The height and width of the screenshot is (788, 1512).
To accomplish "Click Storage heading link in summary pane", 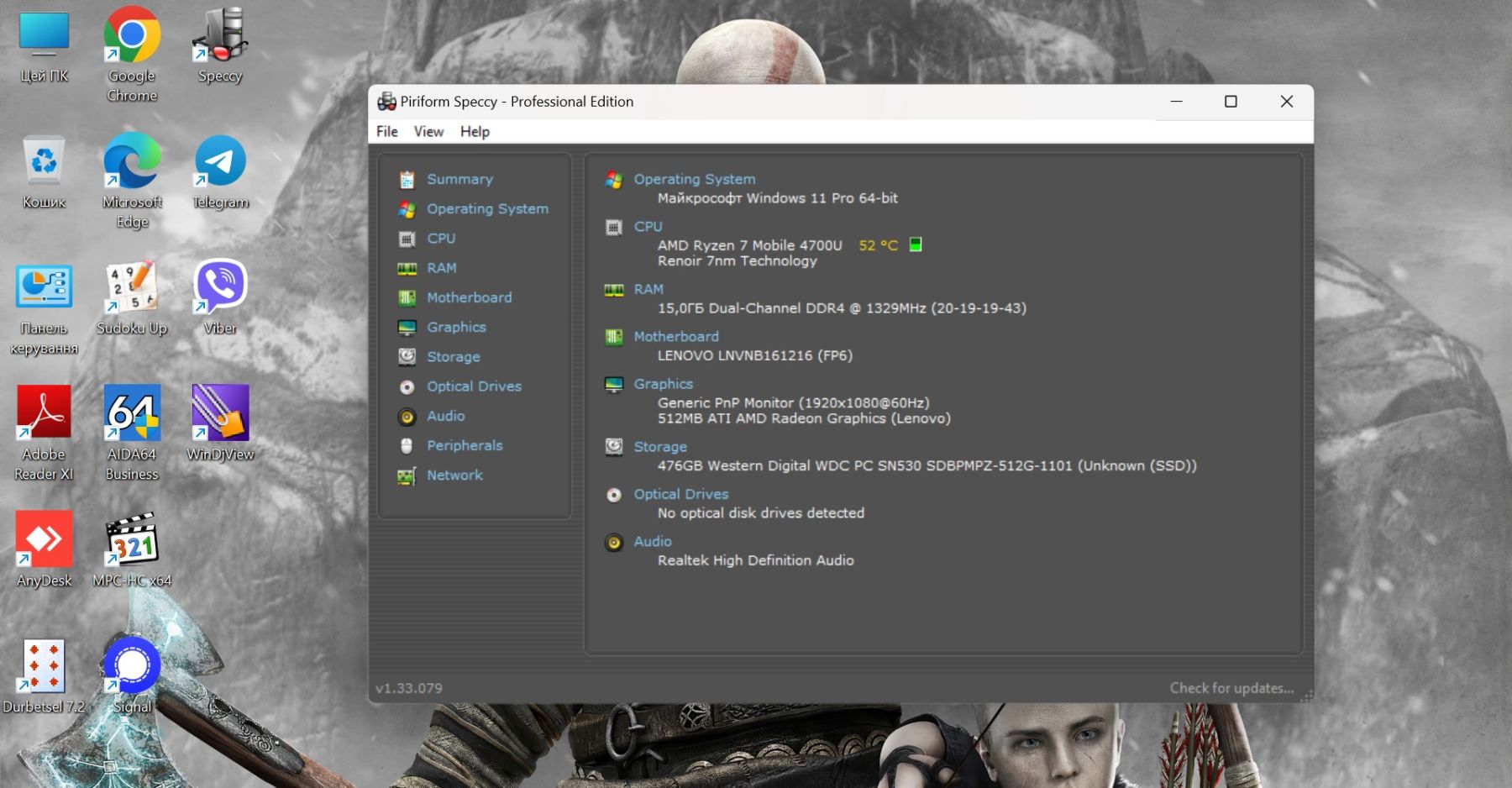I will (x=660, y=447).
